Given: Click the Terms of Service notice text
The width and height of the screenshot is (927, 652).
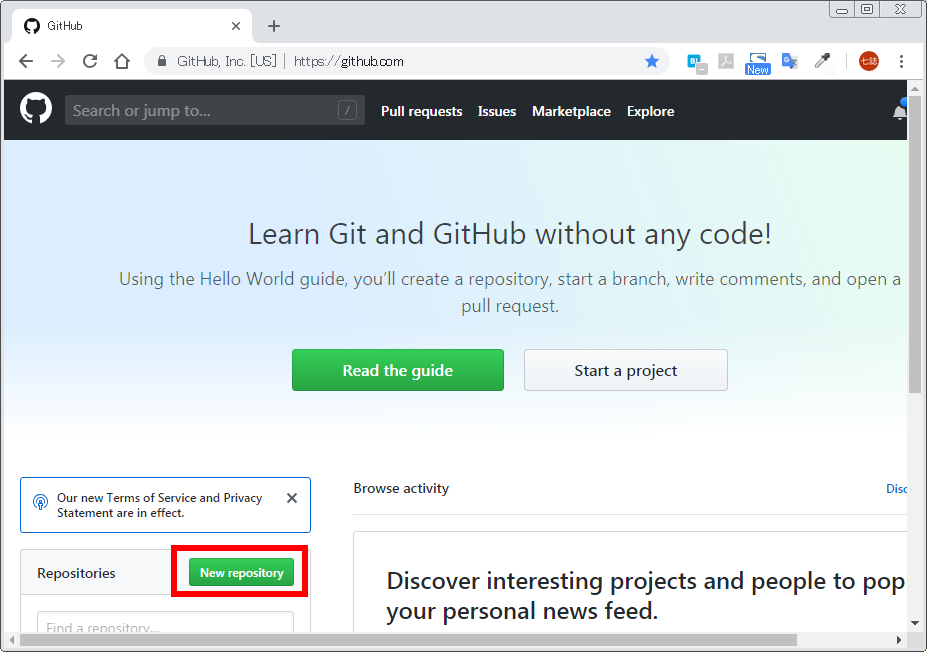Looking at the screenshot, I should [x=160, y=505].
